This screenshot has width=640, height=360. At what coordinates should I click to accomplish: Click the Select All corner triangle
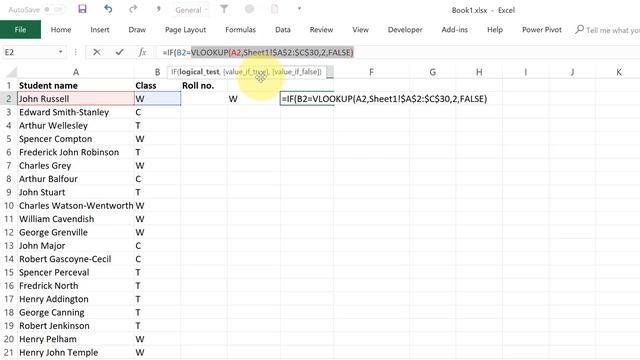(x=11, y=73)
